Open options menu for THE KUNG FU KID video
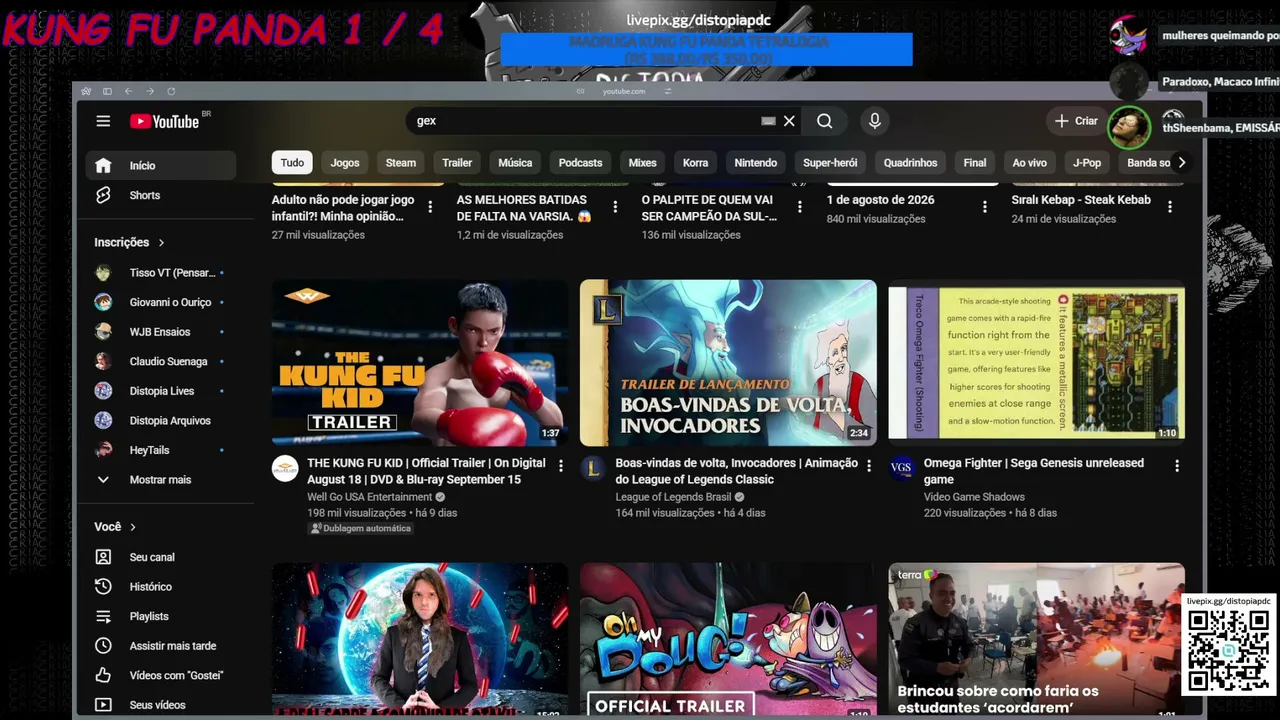1280x720 pixels. [561, 466]
